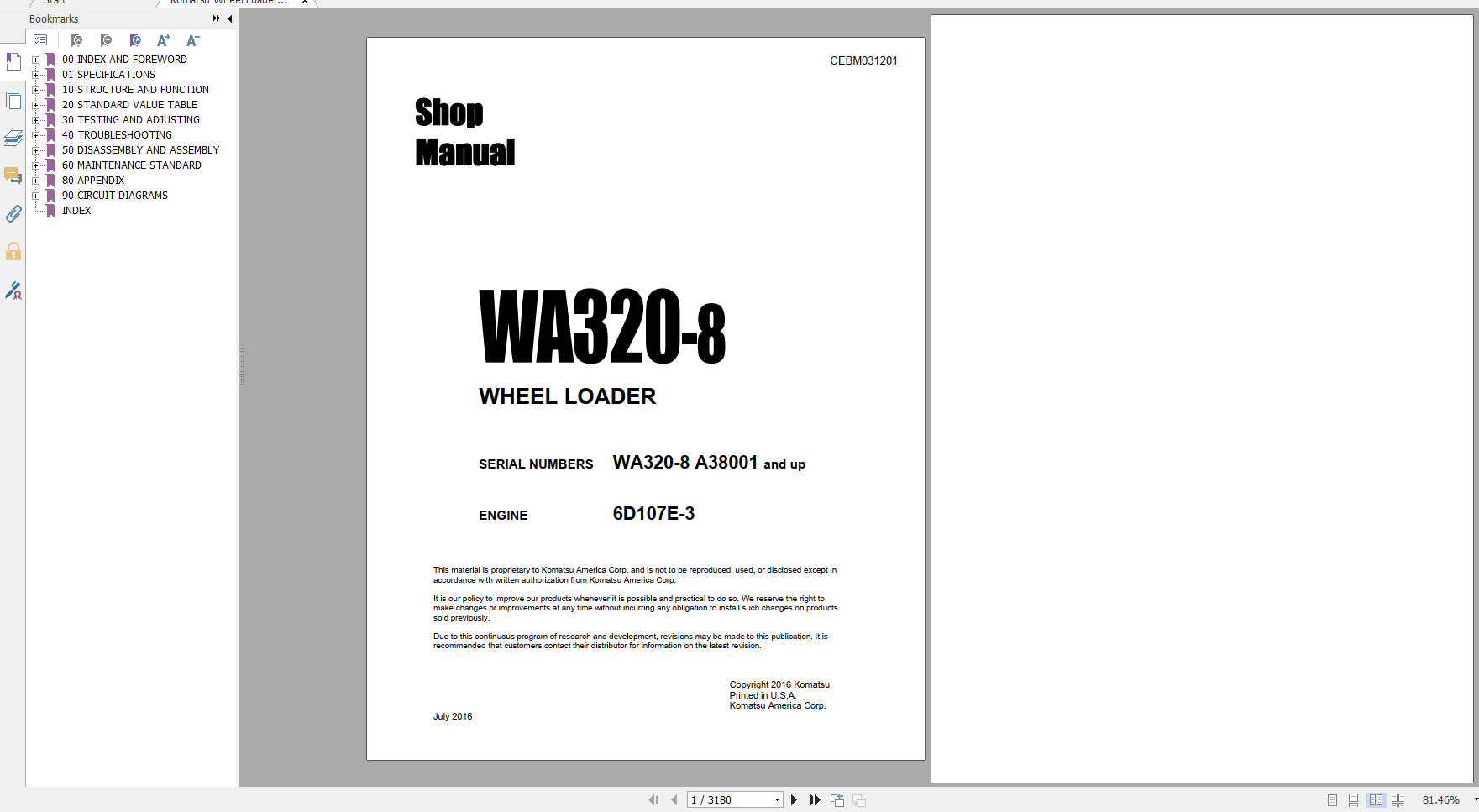Viewport: 1479px width, 812px height.
Task: Select the 80 APPENDIX bookmark
Action: pos(92,181)
